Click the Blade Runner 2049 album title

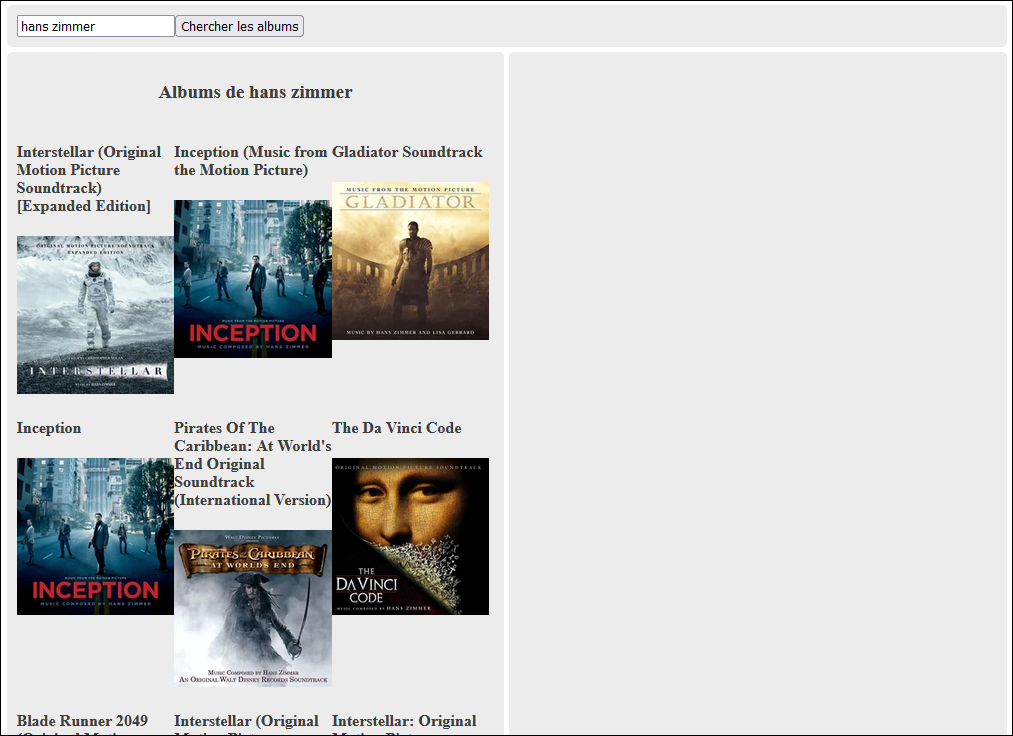[x=83, y=726]
